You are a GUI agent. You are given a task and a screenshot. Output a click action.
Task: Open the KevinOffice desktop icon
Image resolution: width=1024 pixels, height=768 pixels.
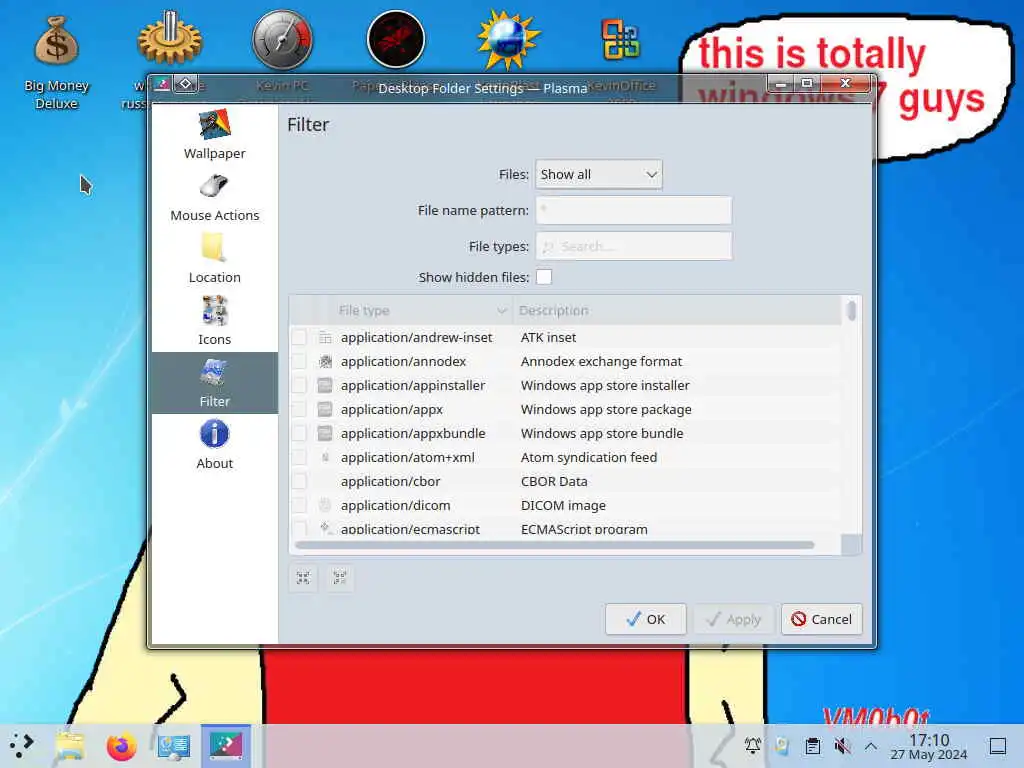621,39
